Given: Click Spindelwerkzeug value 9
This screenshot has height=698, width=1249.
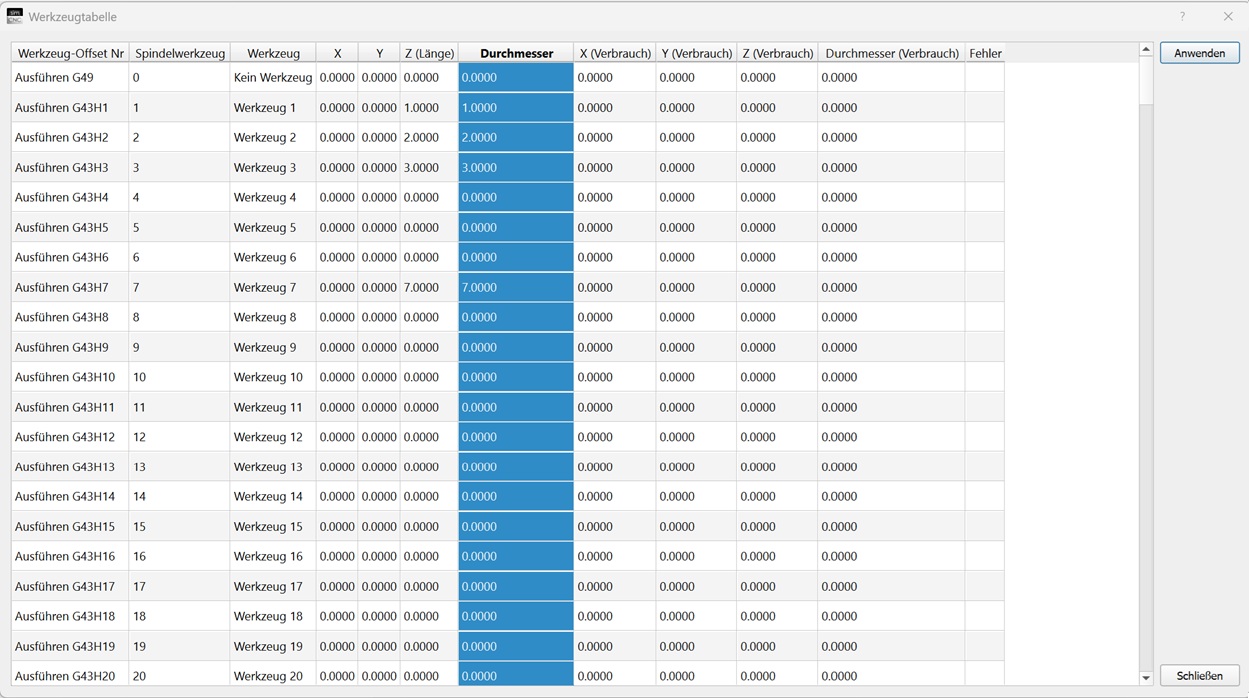Looking at the screenshot, I should tap(179, 347).
